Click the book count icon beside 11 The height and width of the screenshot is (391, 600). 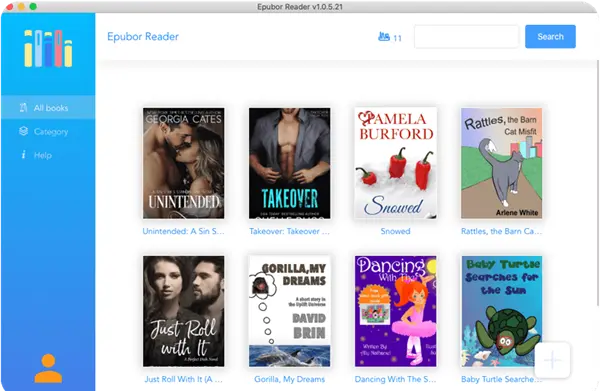383,37
